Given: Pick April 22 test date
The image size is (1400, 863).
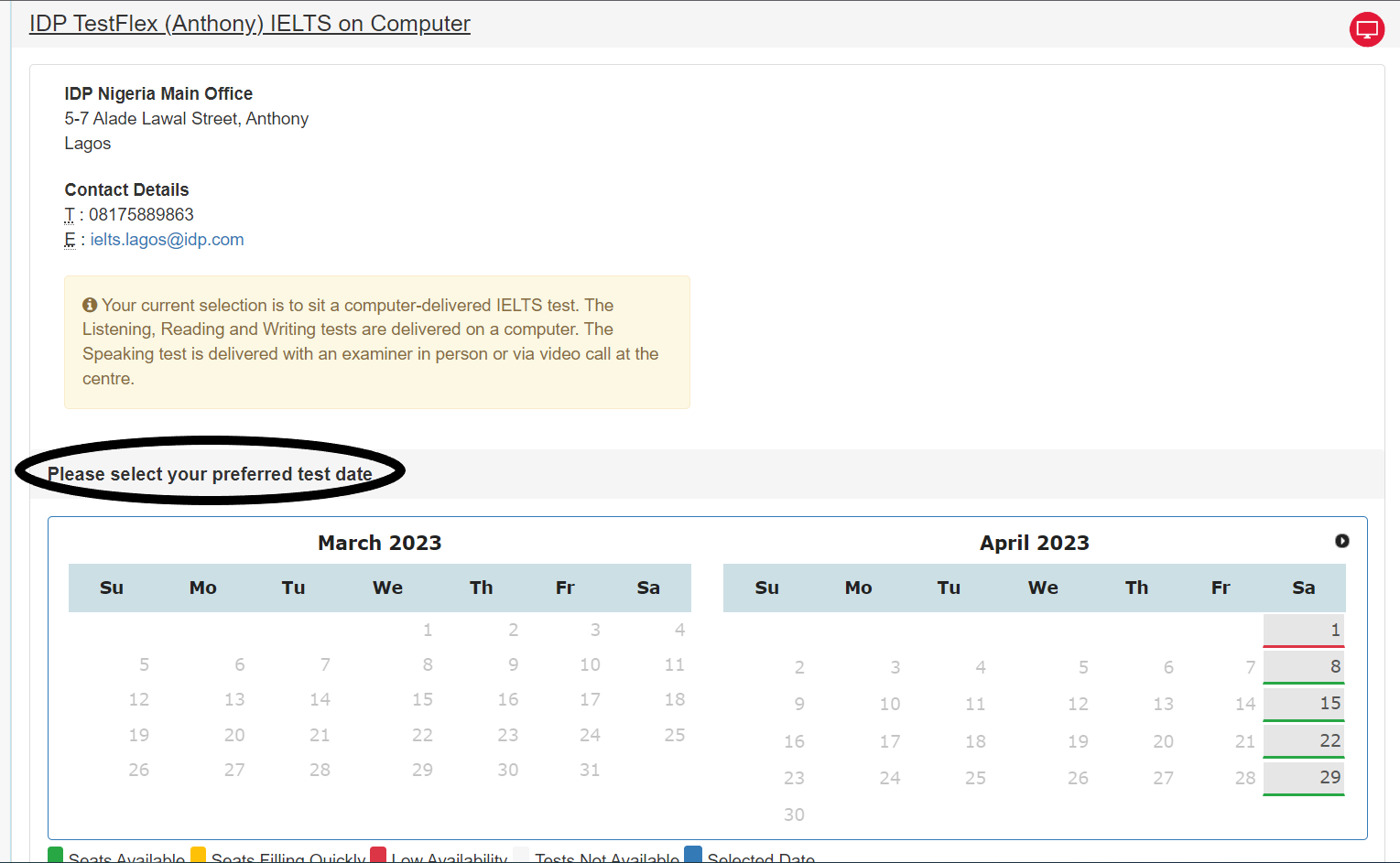Looking at the screenshot, I should coord(1303,739).
